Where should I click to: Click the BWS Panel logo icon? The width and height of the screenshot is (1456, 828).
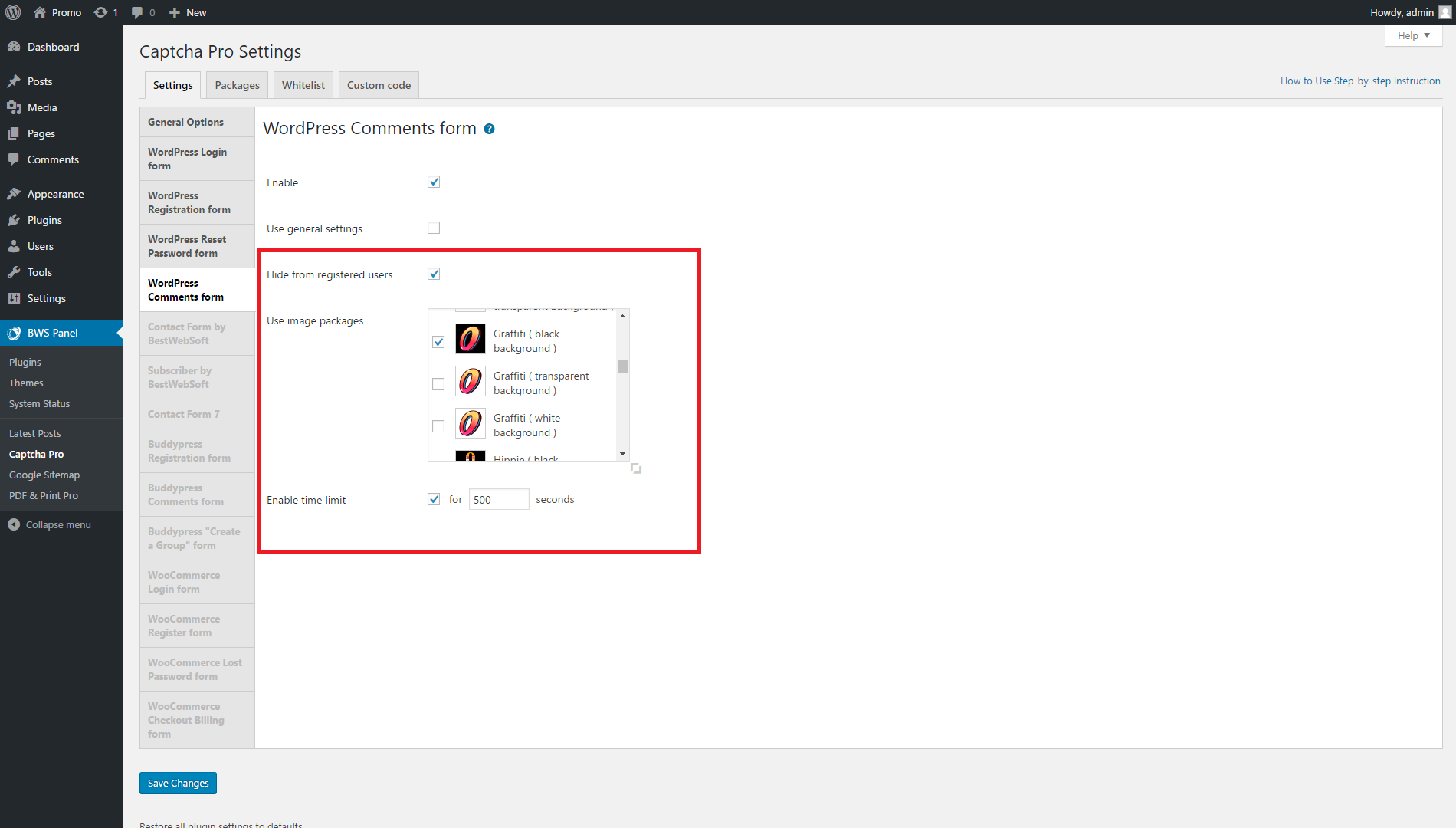(14, 333)
